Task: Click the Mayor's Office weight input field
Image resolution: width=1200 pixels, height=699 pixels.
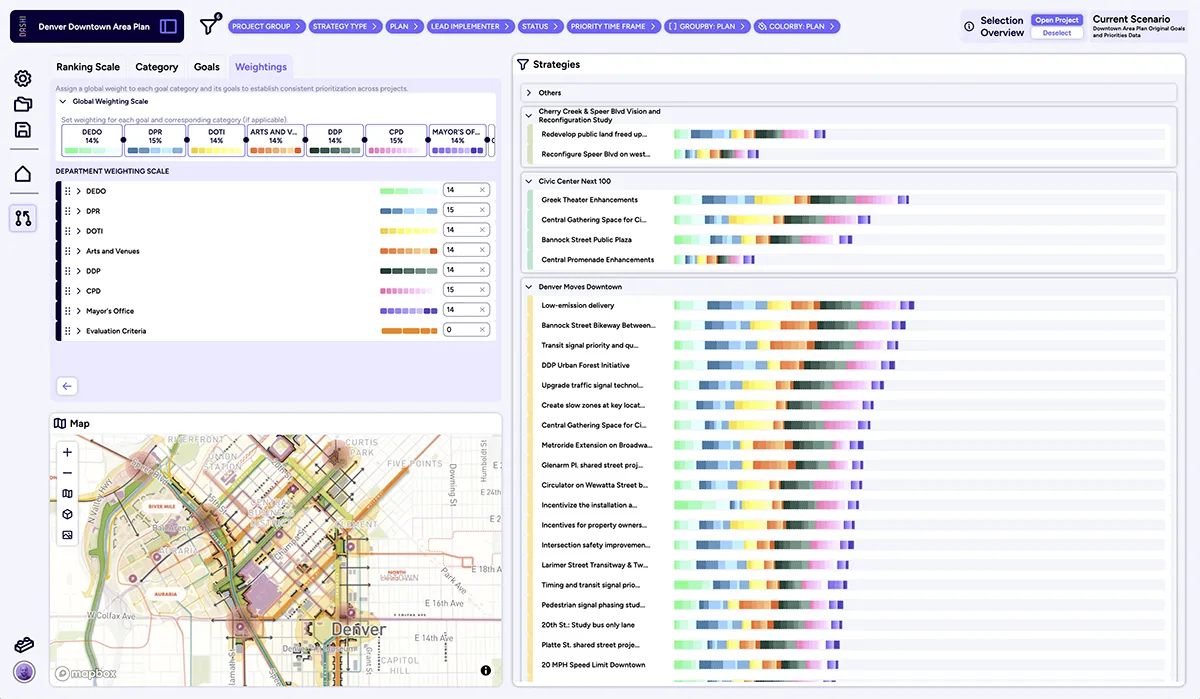Action: click(458, 310)
